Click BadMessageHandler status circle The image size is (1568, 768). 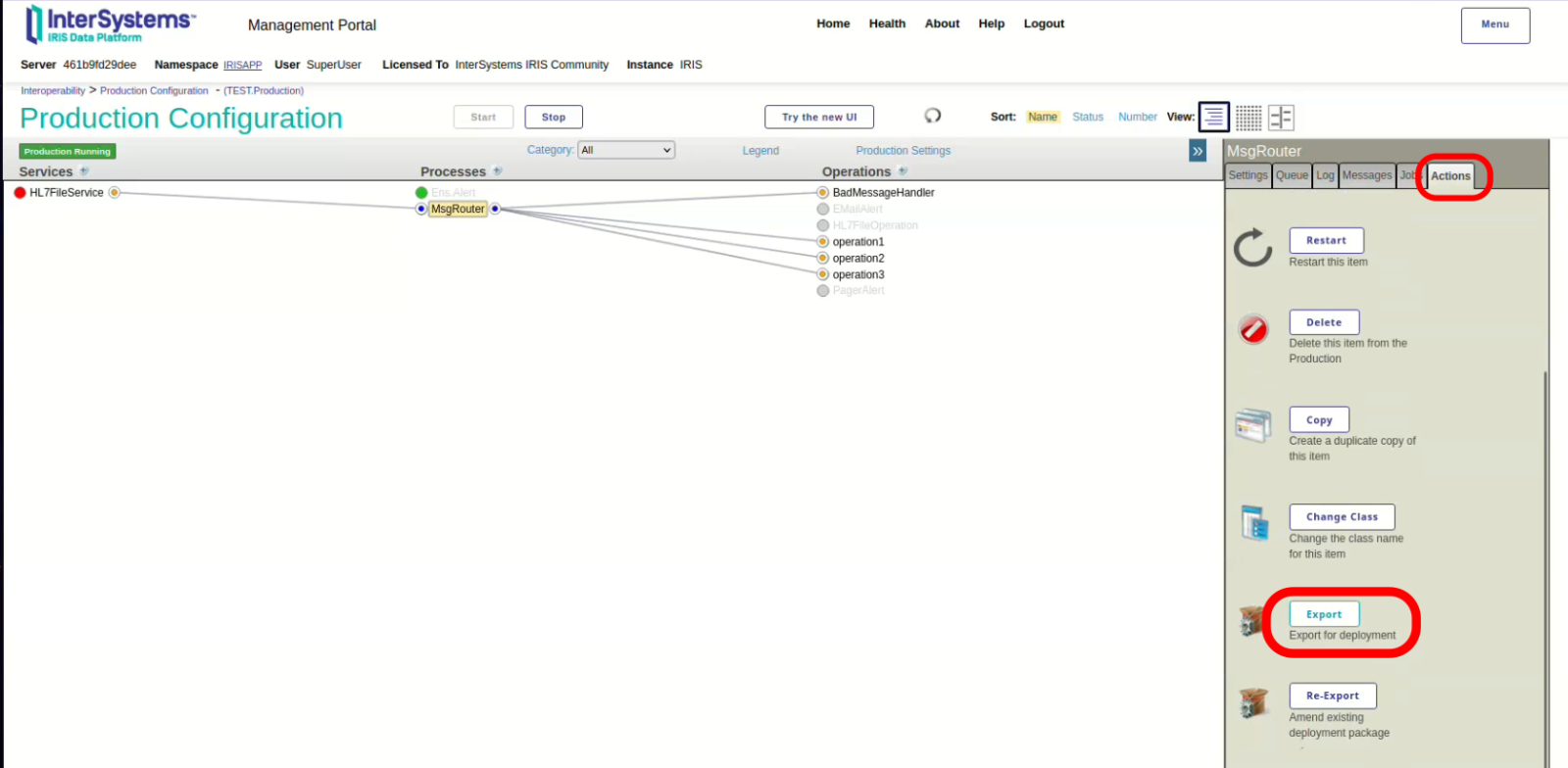coord(823,193)
